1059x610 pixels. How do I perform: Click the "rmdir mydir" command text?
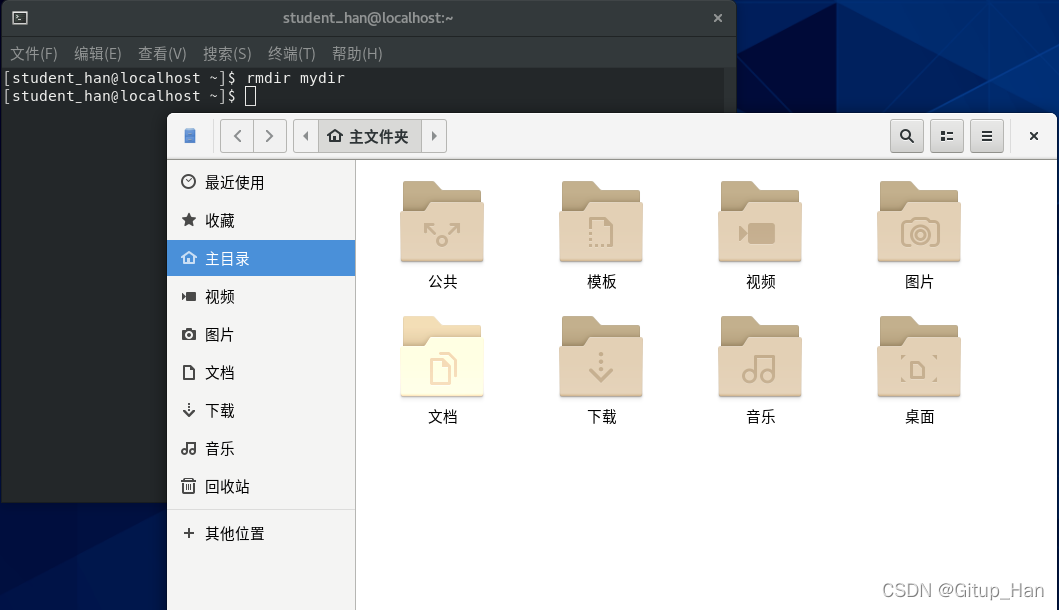(x=295, y=78)
